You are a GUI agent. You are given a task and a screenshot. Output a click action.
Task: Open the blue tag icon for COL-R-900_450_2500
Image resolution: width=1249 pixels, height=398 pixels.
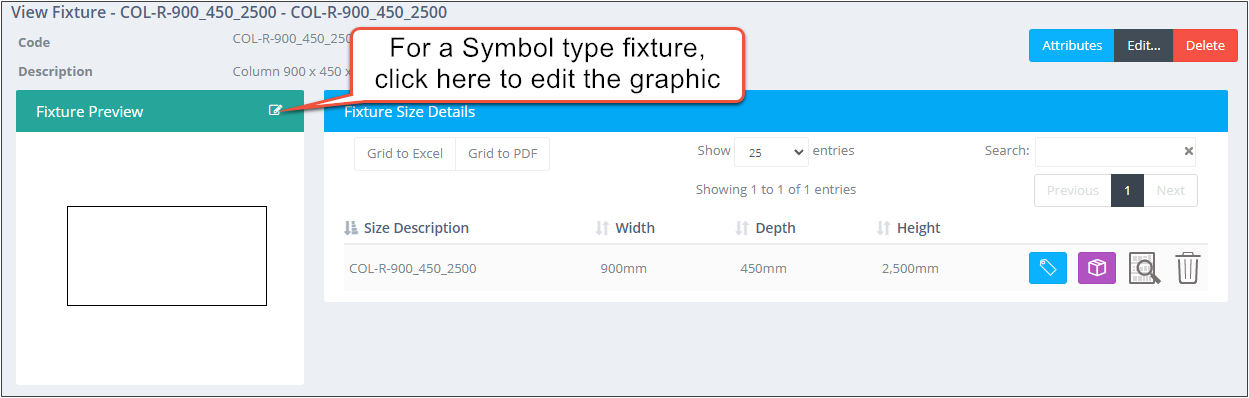[1048, 268]
